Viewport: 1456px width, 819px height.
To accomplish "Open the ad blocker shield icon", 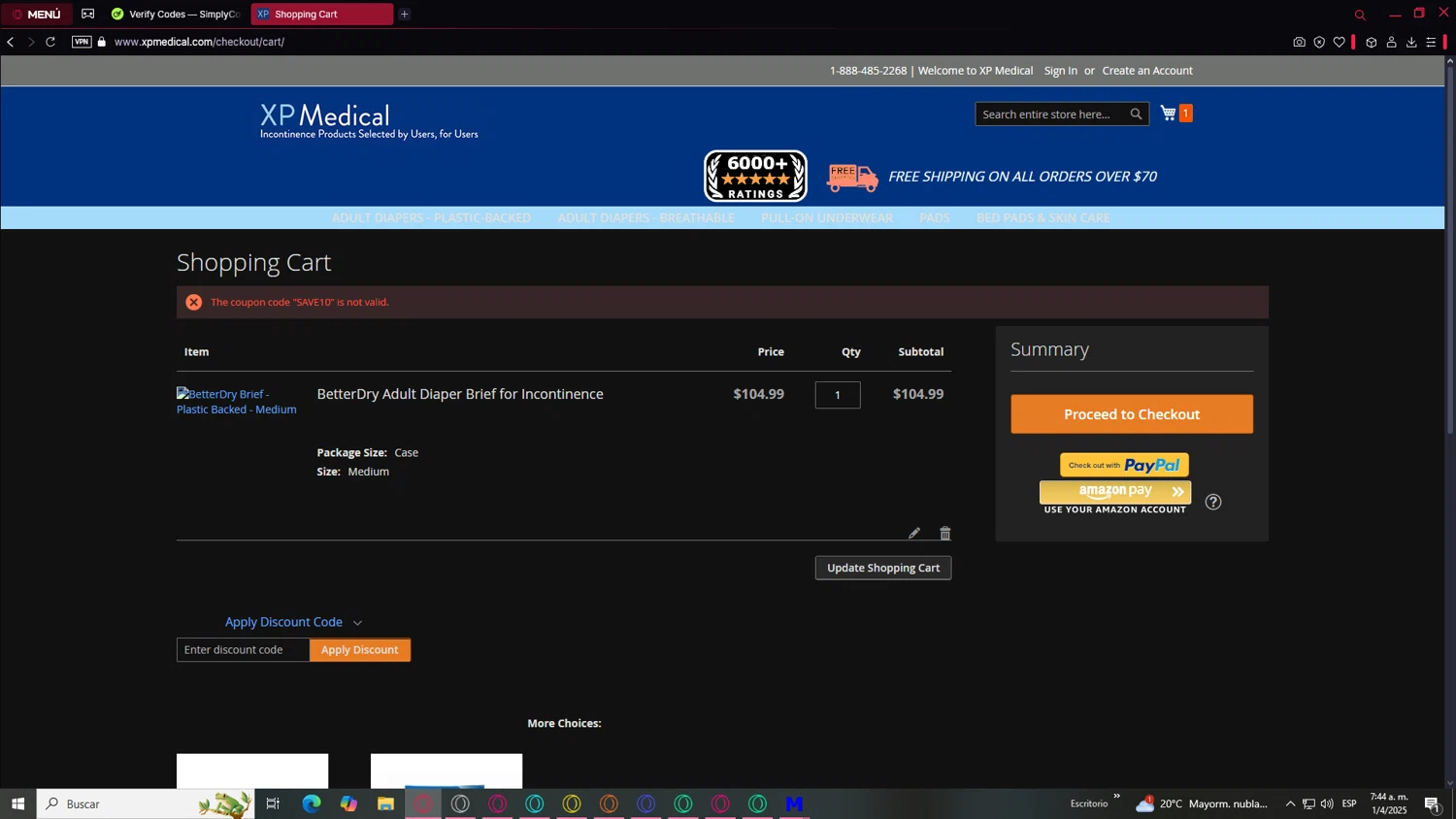I will pos(1319,42).
